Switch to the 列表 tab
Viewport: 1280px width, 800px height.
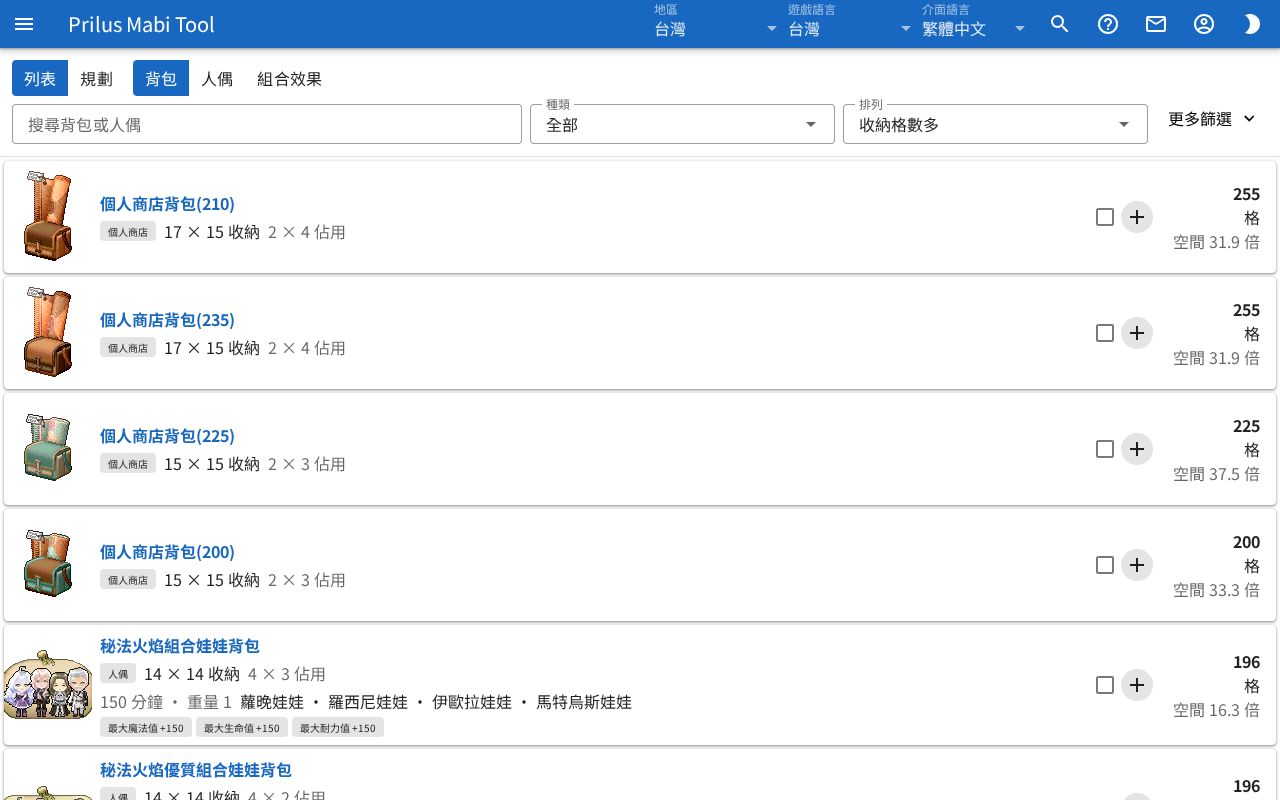click(40, 78)
